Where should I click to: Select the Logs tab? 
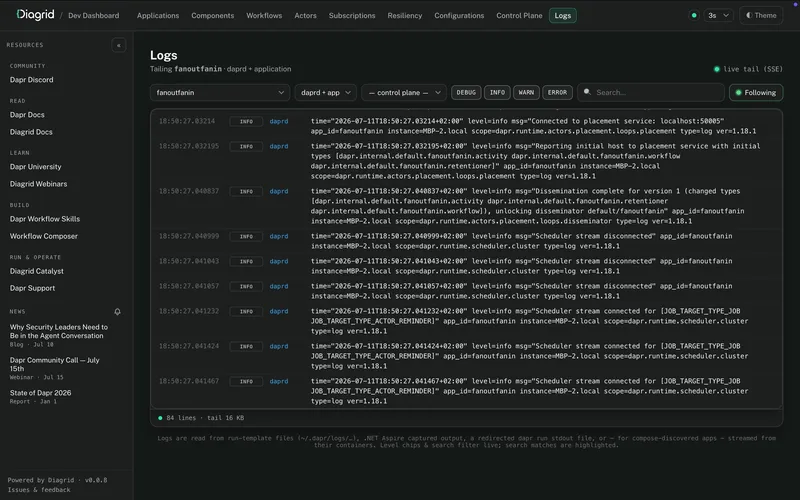563,15
